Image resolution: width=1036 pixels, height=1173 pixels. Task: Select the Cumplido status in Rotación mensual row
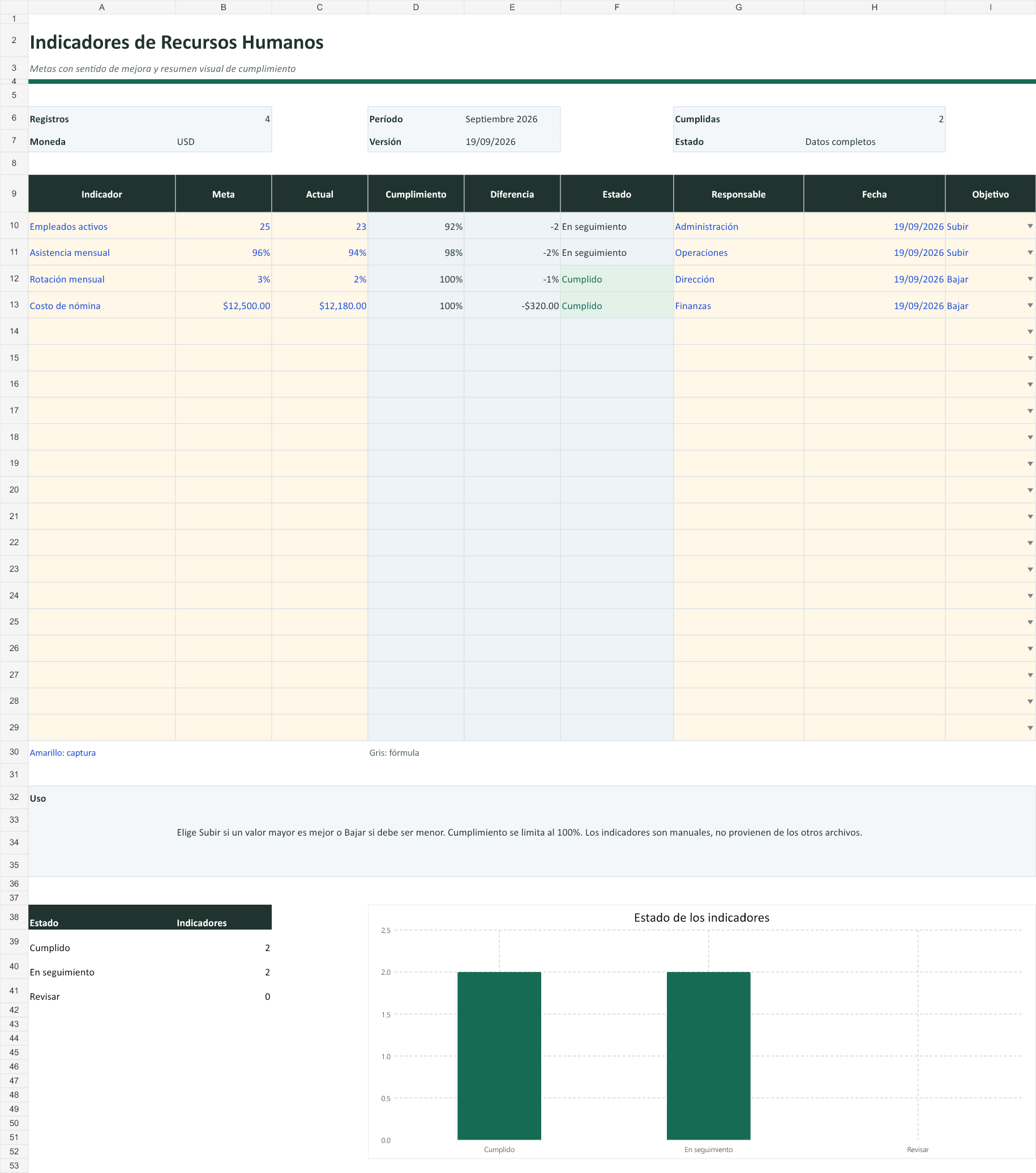(x=617, y=279)
